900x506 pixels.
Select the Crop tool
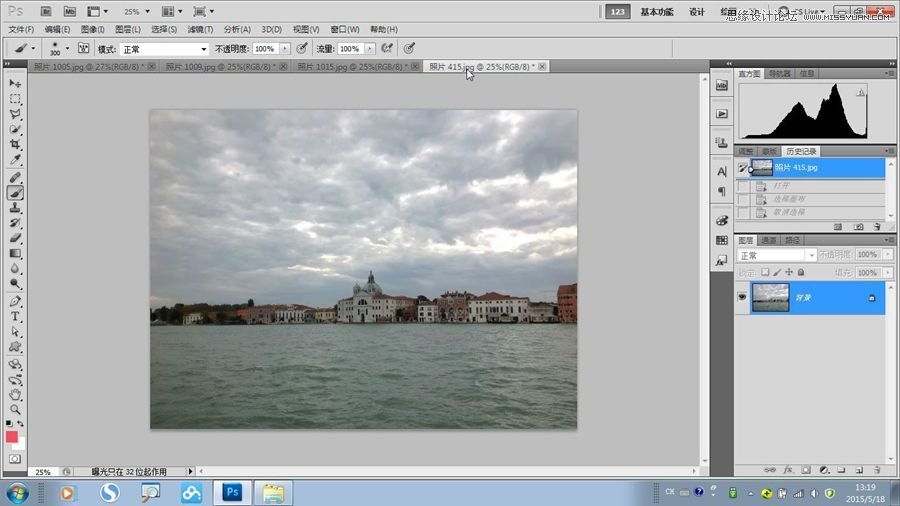[15, 145]
